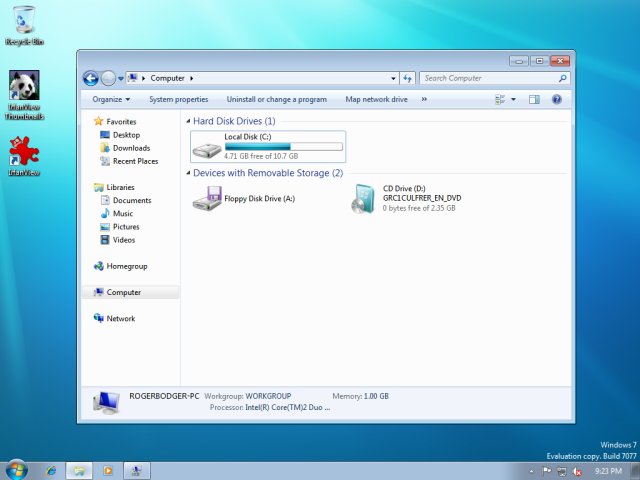Select the CD Drive (D:) disc icon
The height and width of the screenshot is (480, 640).
(362, 199)
